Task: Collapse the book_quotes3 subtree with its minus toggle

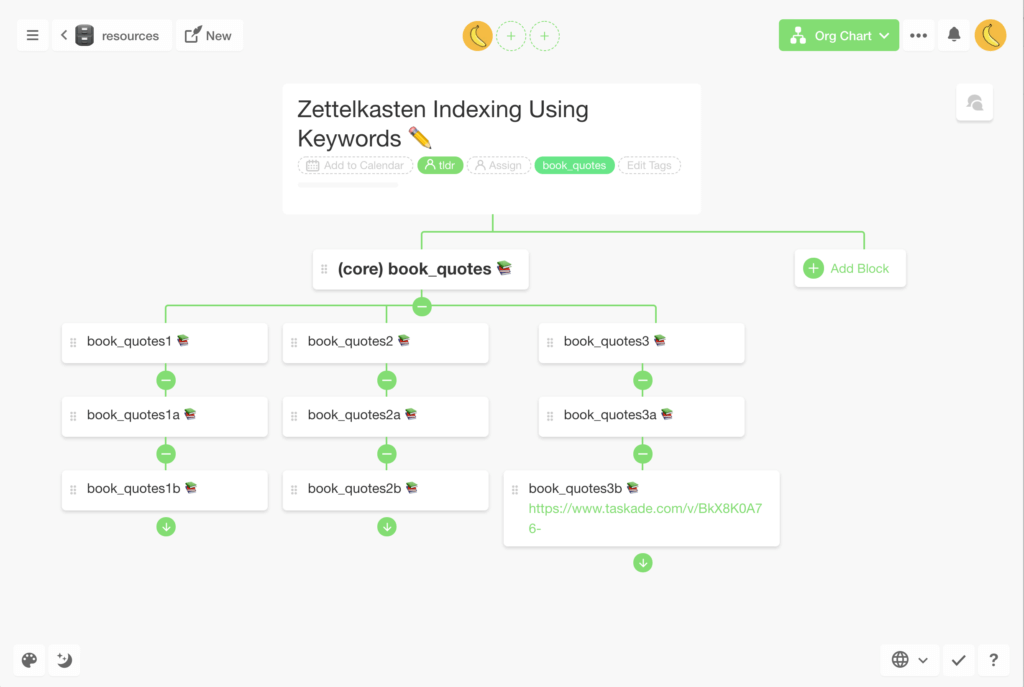Action: point(643,380)
